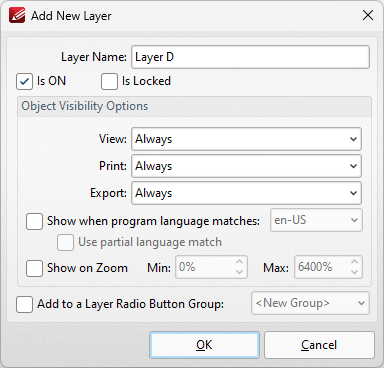Open the Print visibility dropdown
The image size is (384, 368).
pyautogui.click(x=246, y=166)
